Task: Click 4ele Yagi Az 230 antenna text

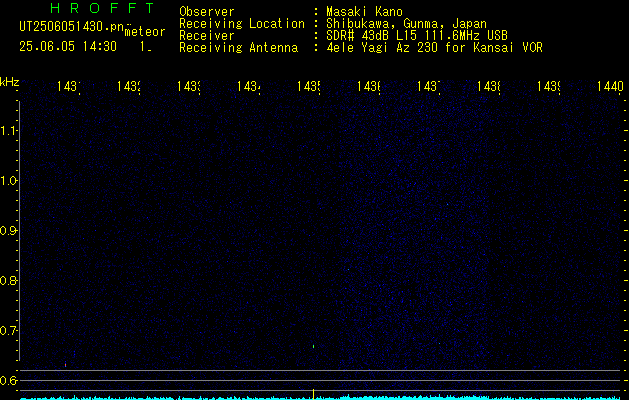Action: pos(434,48)
